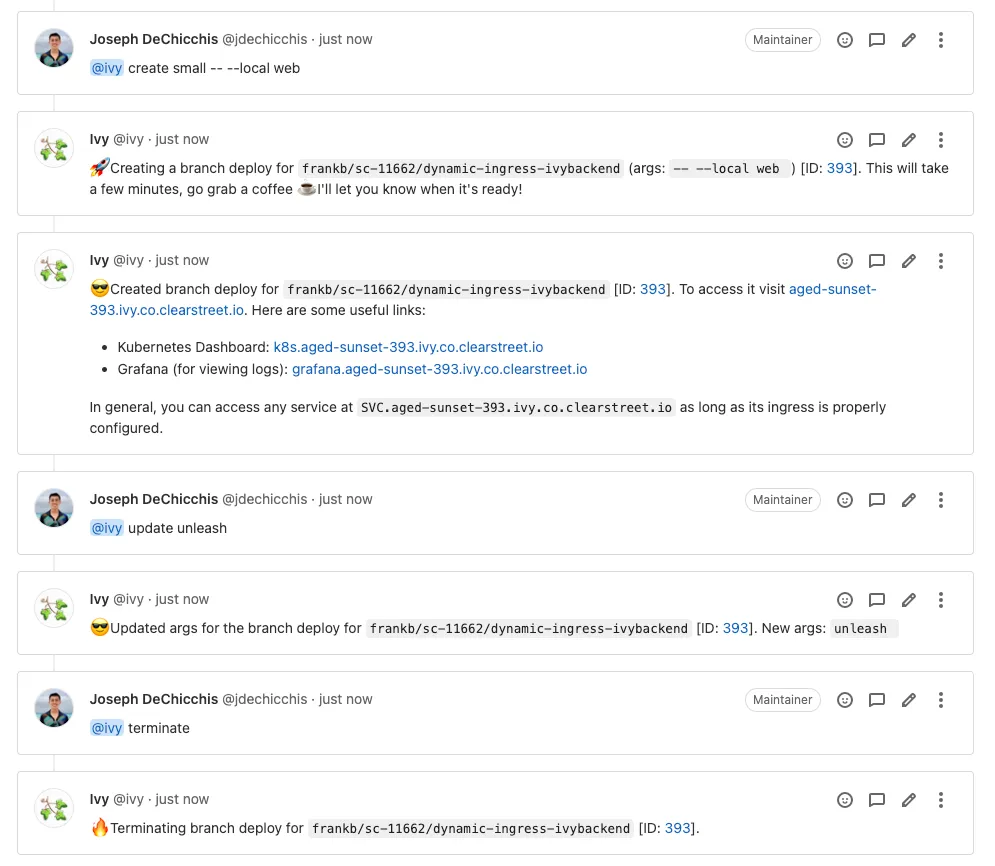Image resolution: width=995 pixels, height=866 pixels.
Task: Reply to Ivy's 'Created branch deploy' comment
Action: coord(877,261)
